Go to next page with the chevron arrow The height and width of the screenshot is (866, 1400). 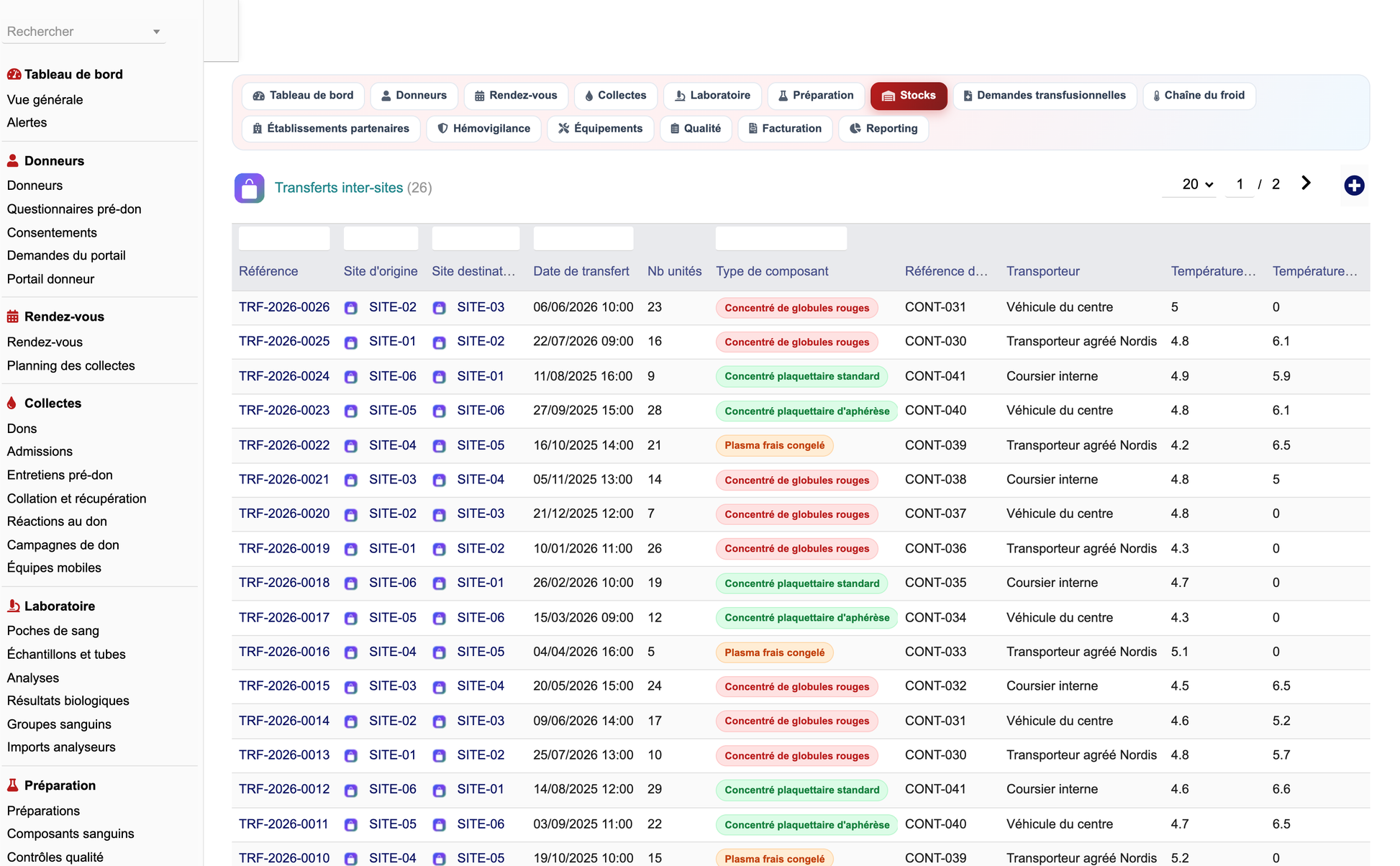1306,183
